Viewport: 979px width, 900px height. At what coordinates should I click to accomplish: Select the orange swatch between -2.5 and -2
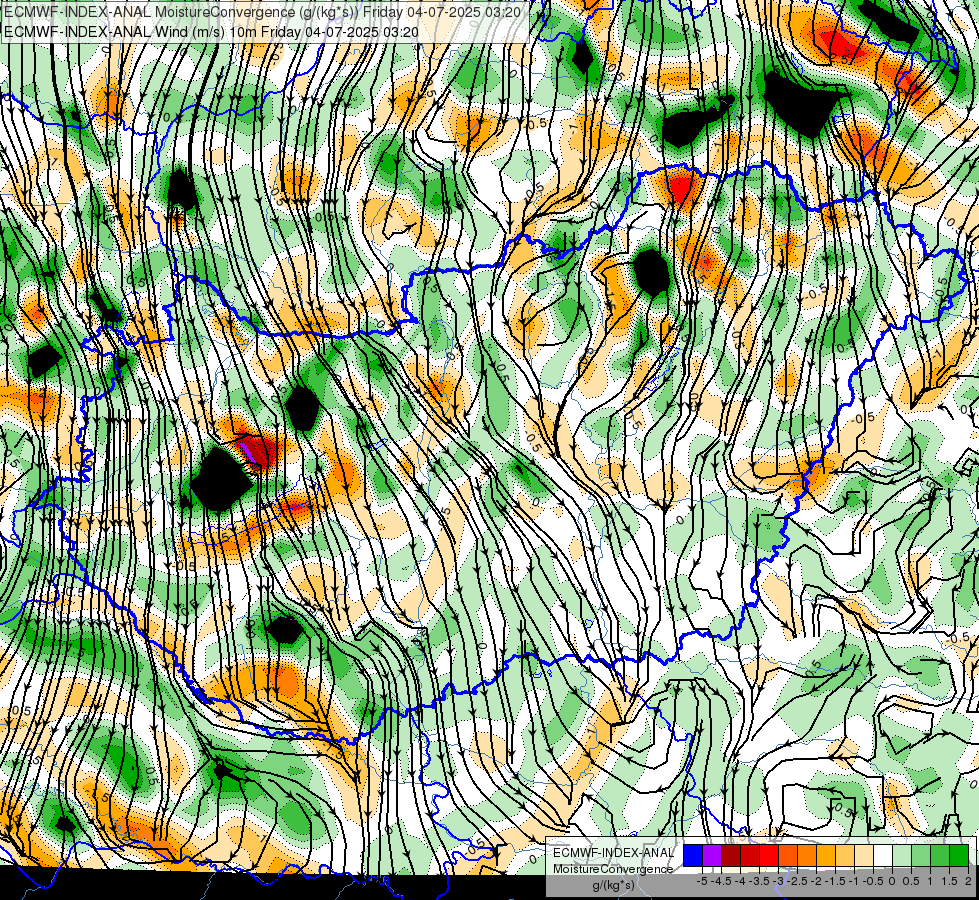click(x=807, y=856)
